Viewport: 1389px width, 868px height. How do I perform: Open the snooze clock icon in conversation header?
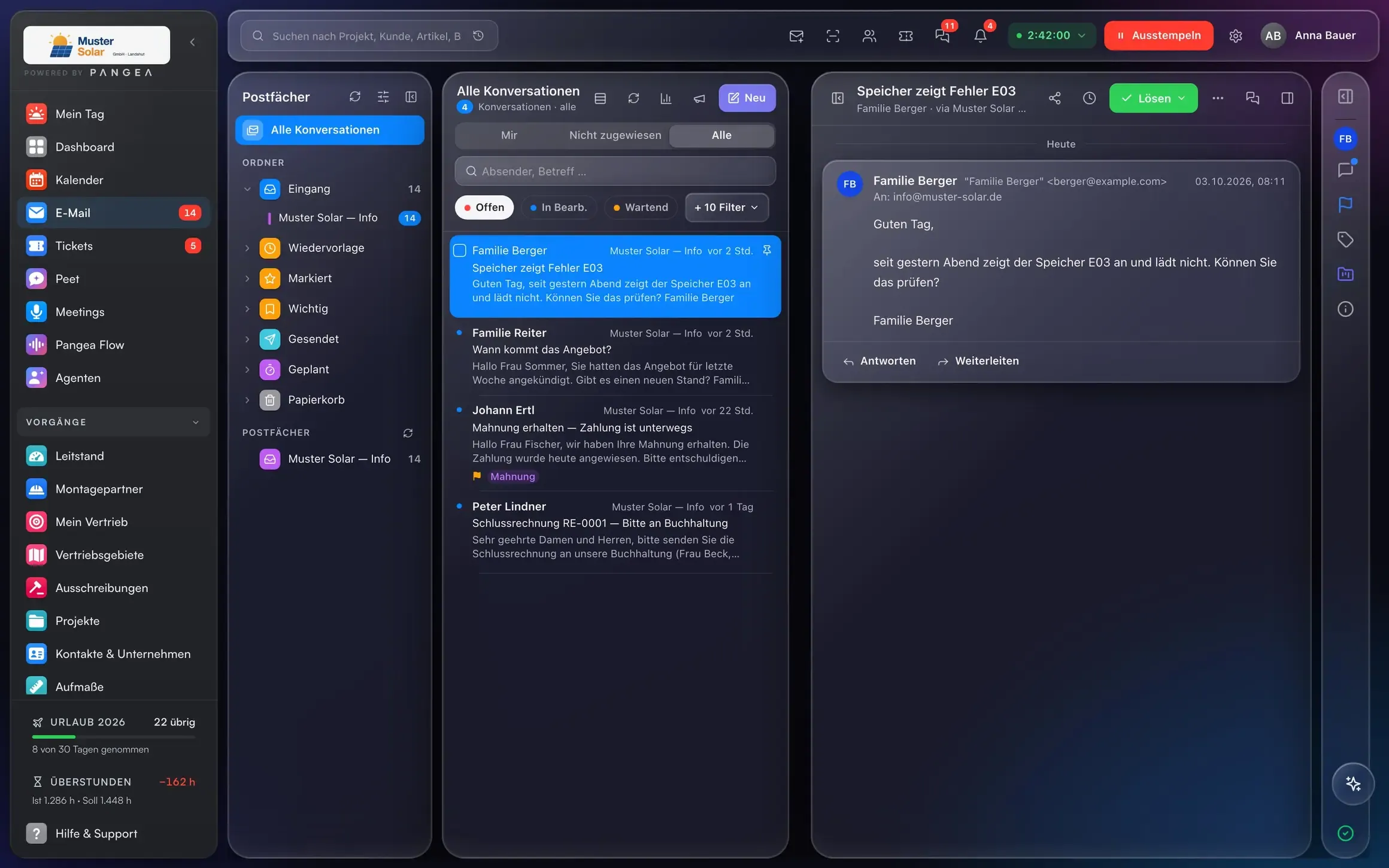[x=1090, y=98]
